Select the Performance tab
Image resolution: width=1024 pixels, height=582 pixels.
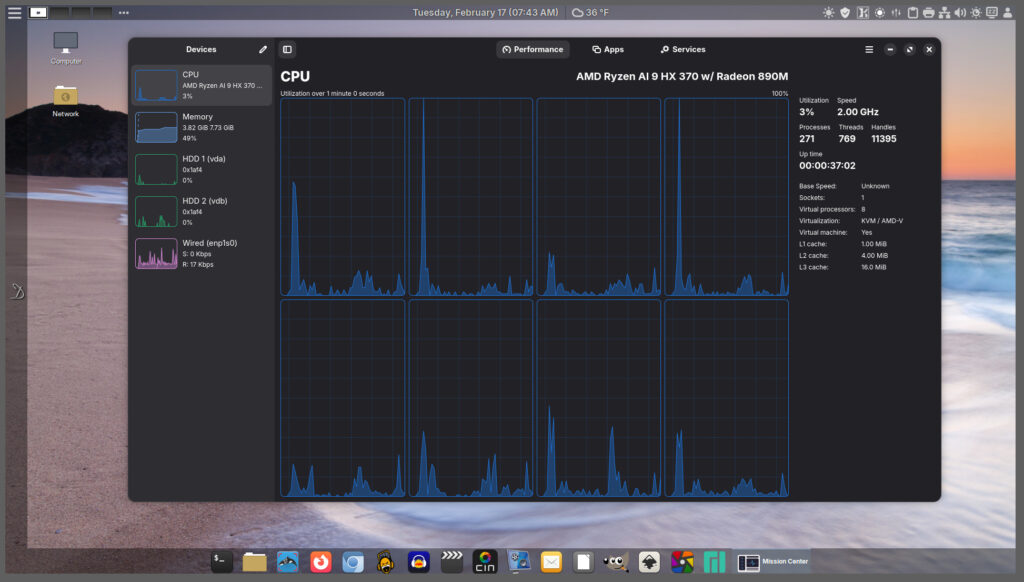point(533,49)
